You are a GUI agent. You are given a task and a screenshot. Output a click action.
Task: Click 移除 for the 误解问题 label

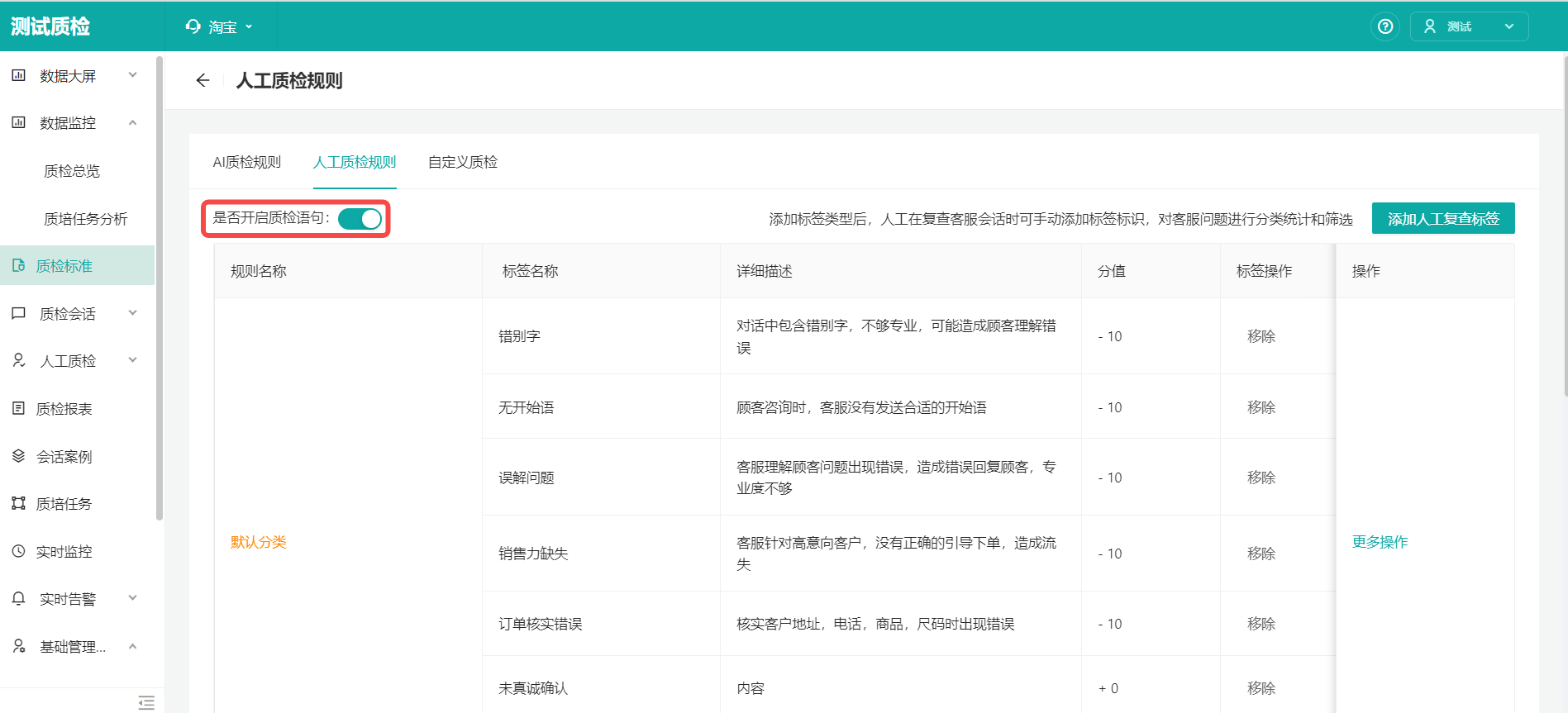click(1261, 478)
